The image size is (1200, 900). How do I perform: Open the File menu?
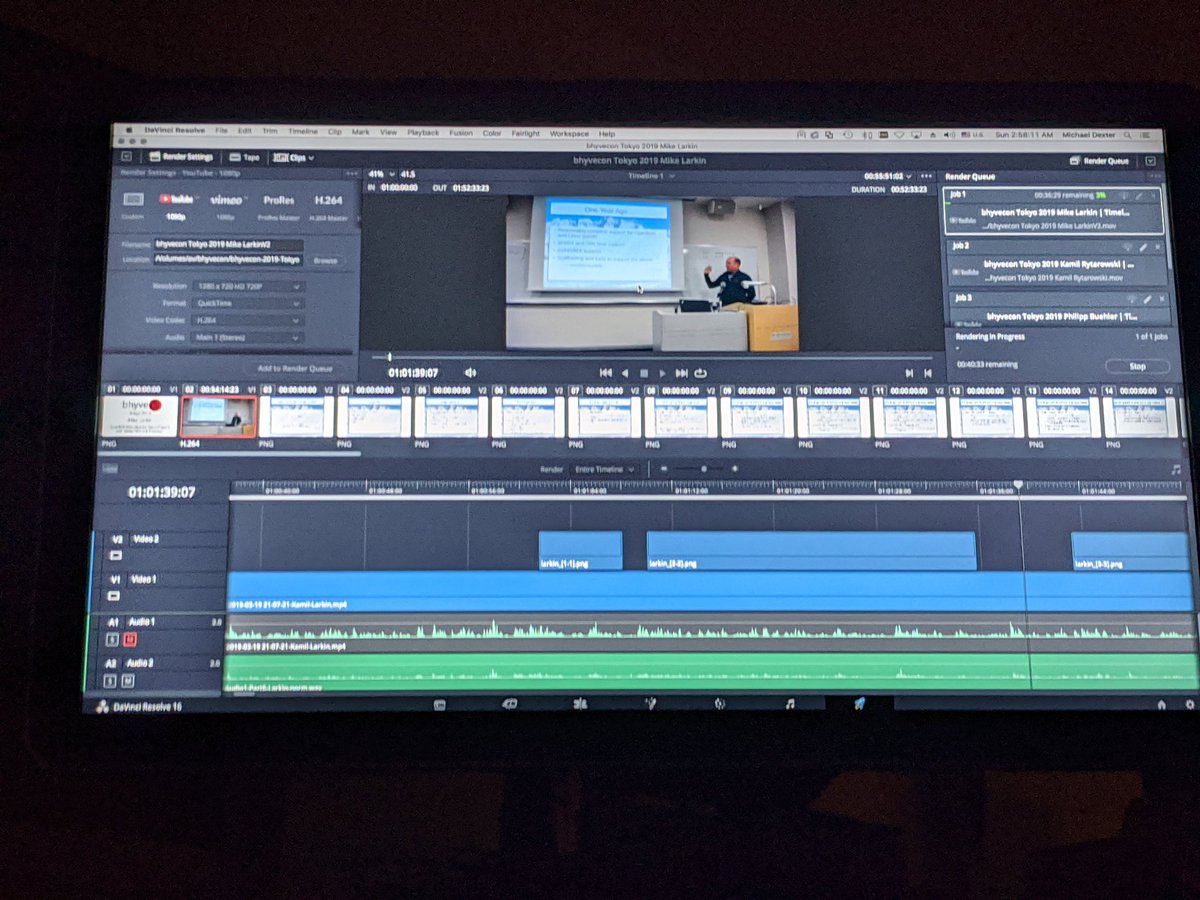(221, 132)
